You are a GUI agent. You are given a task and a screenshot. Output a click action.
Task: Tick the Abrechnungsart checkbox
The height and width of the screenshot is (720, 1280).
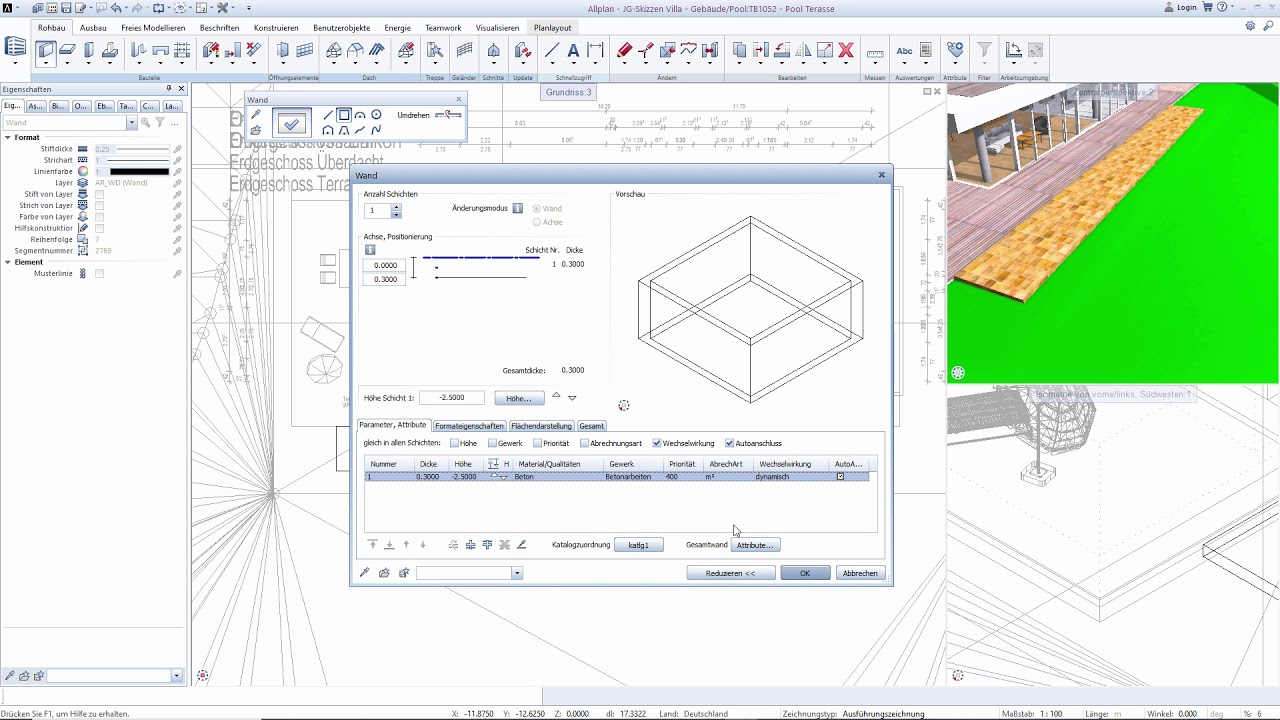pyautogui.click(x=585, y=443)
